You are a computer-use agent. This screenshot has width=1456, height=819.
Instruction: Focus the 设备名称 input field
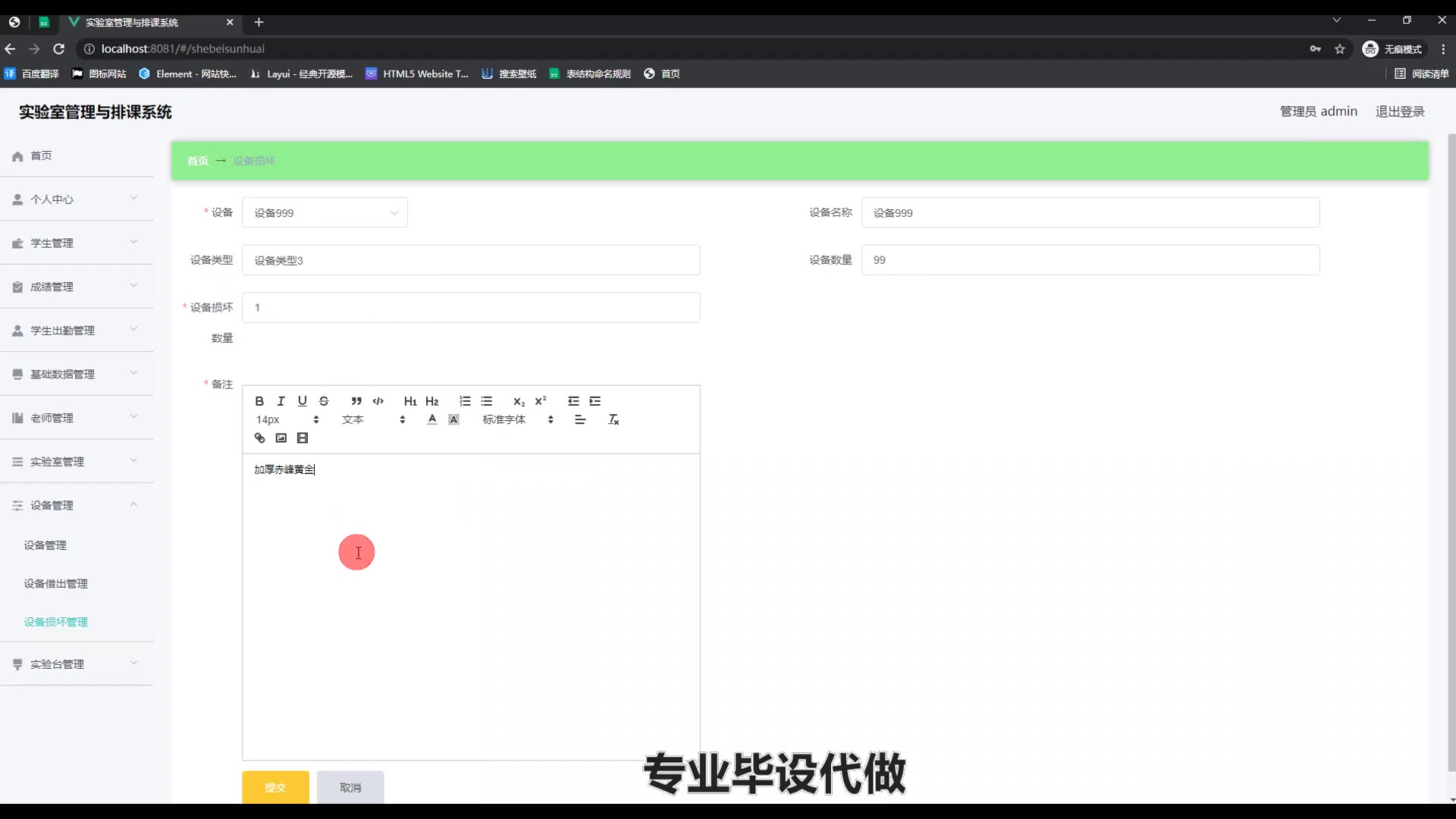click(x=1090, y=212)
